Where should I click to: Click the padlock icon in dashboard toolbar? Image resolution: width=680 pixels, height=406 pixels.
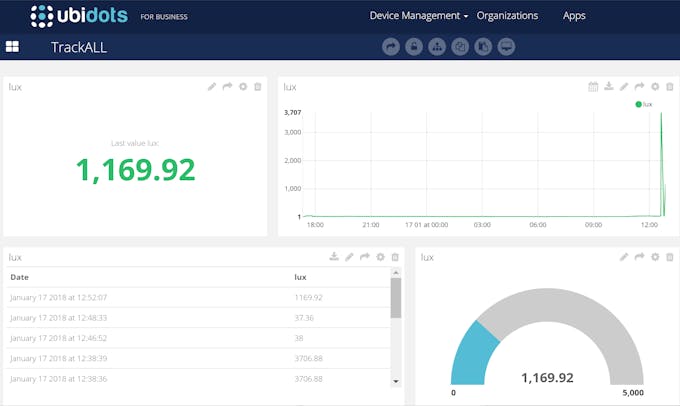click(x=414, y=46)
